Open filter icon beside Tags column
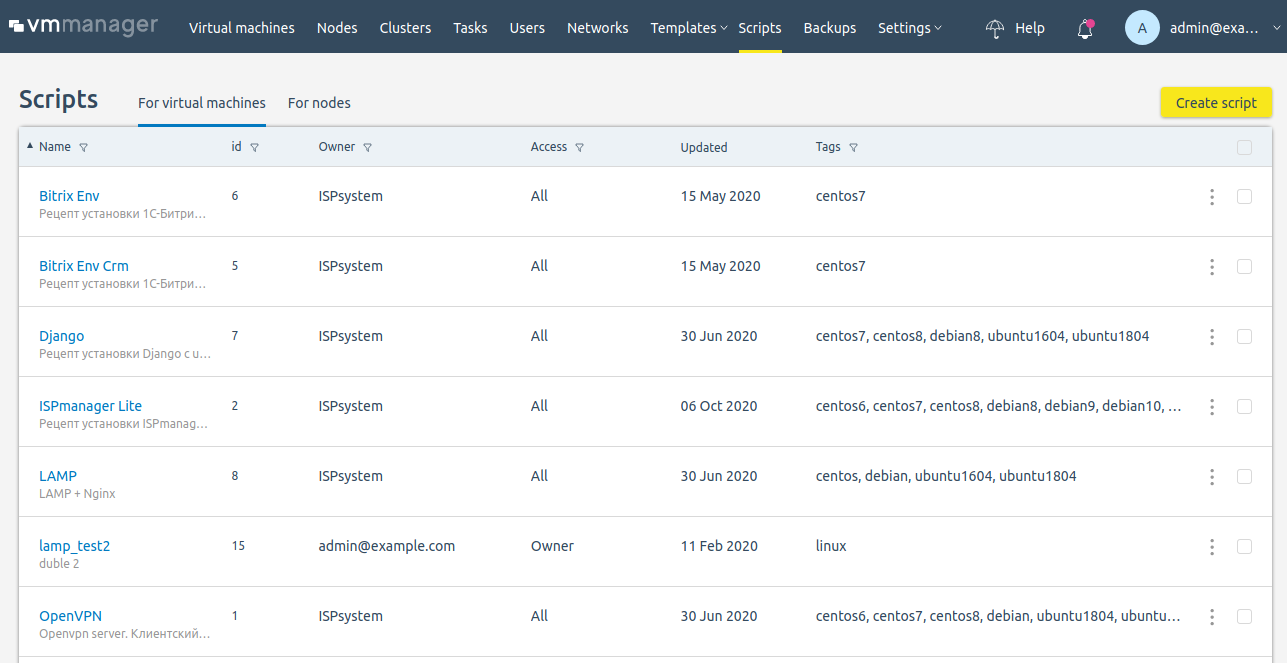1287x663 pixels. pos(853,147)
